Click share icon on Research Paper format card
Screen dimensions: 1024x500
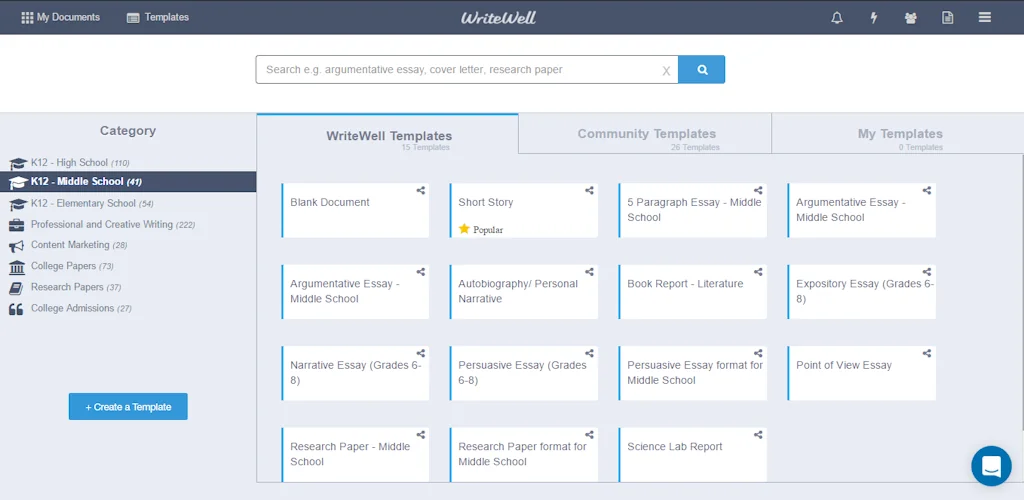(x=589, y=435)
